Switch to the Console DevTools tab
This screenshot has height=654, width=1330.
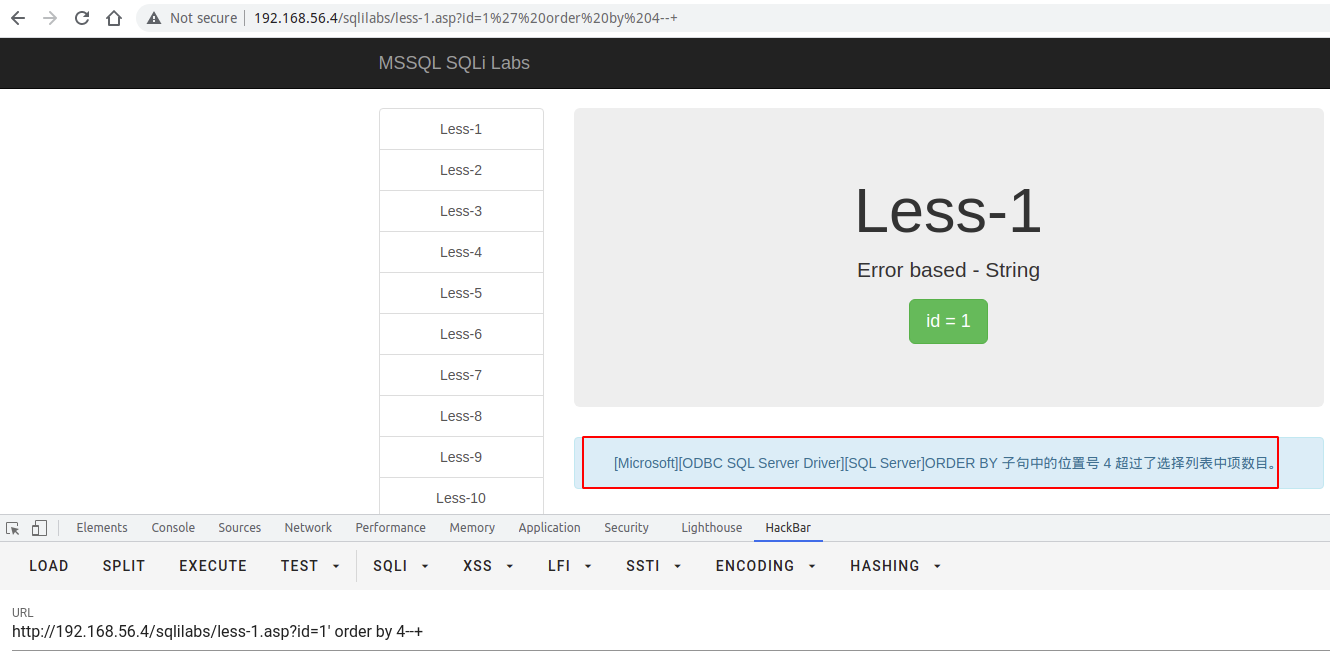point(173,528)
